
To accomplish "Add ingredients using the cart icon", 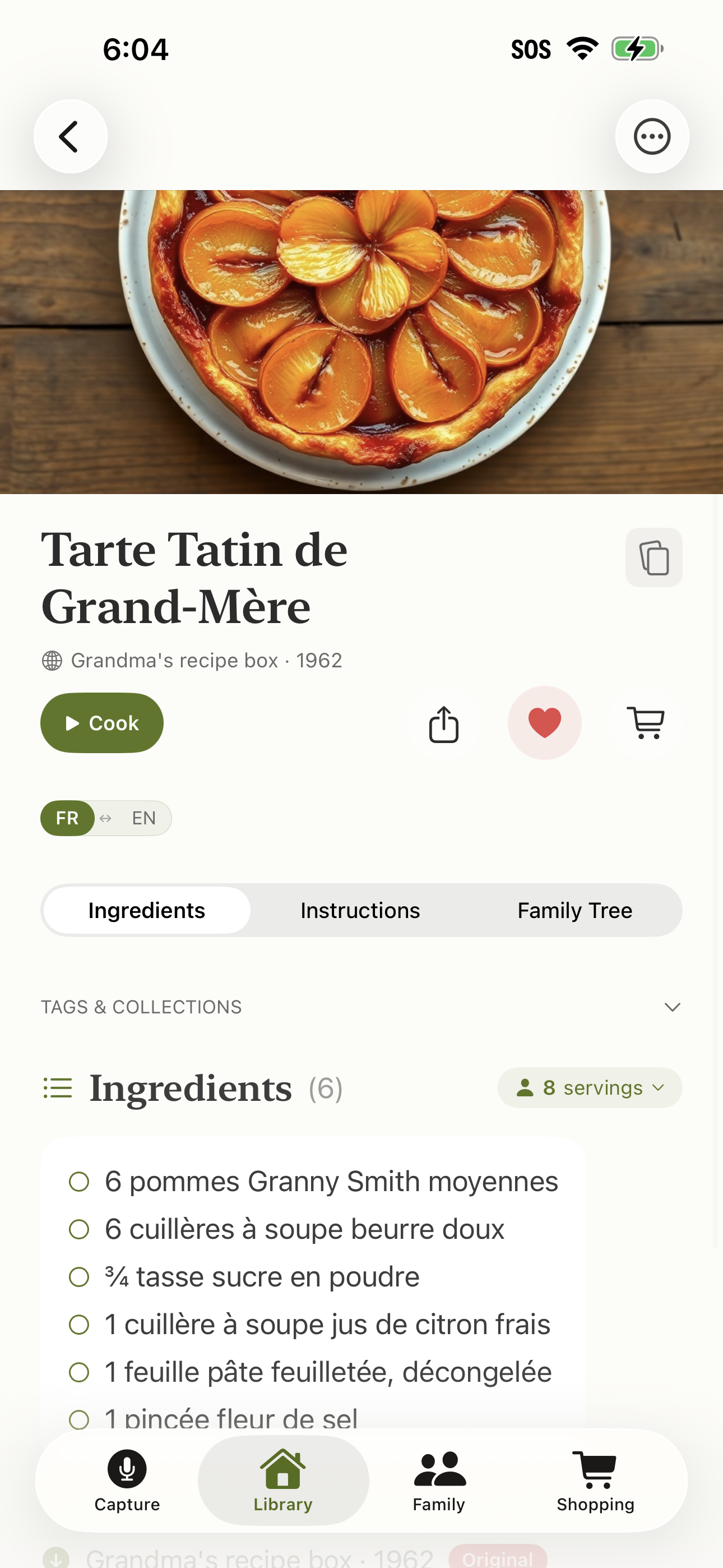I will point(645,723).
